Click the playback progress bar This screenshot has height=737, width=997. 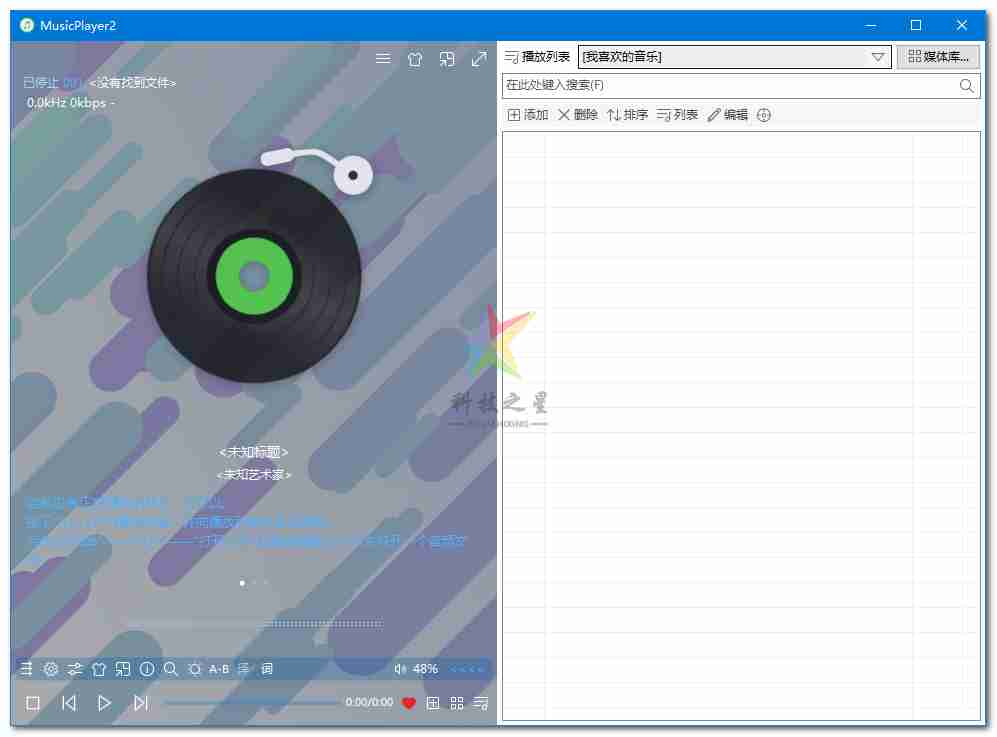click(x=250, y=703)
